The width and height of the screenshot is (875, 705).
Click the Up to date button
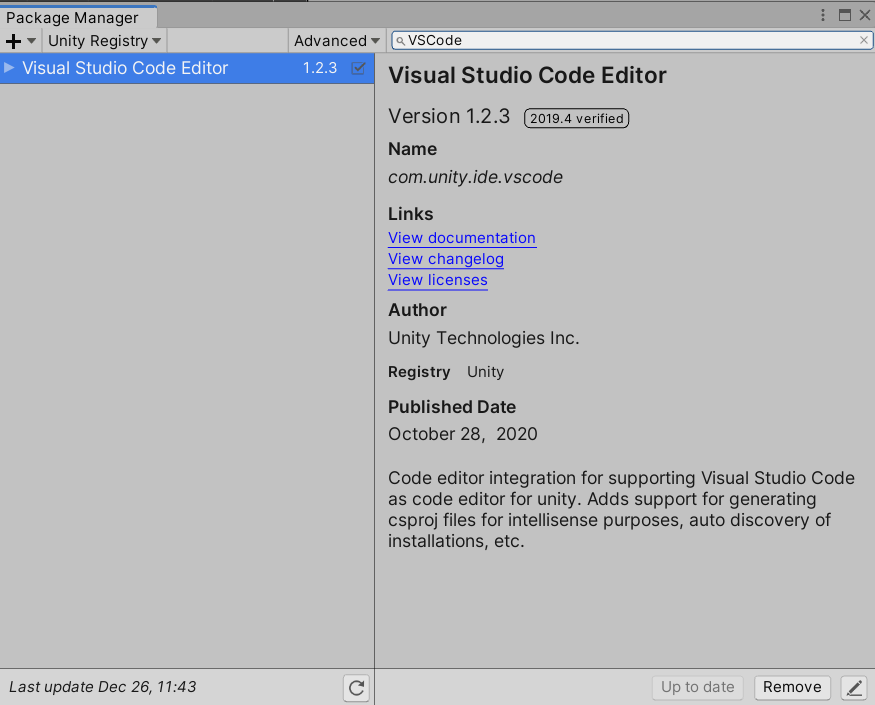[x=698, y=687]
